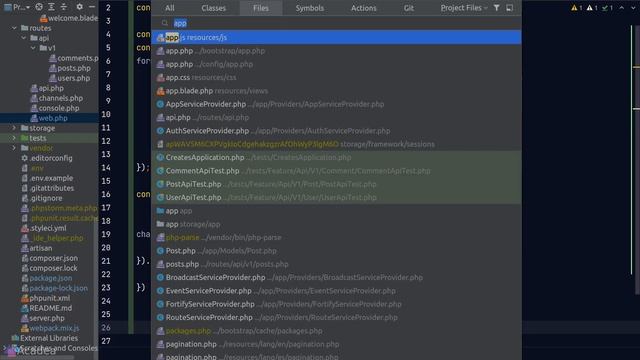Click the green typo checkmark indicator

coord(607,8)
